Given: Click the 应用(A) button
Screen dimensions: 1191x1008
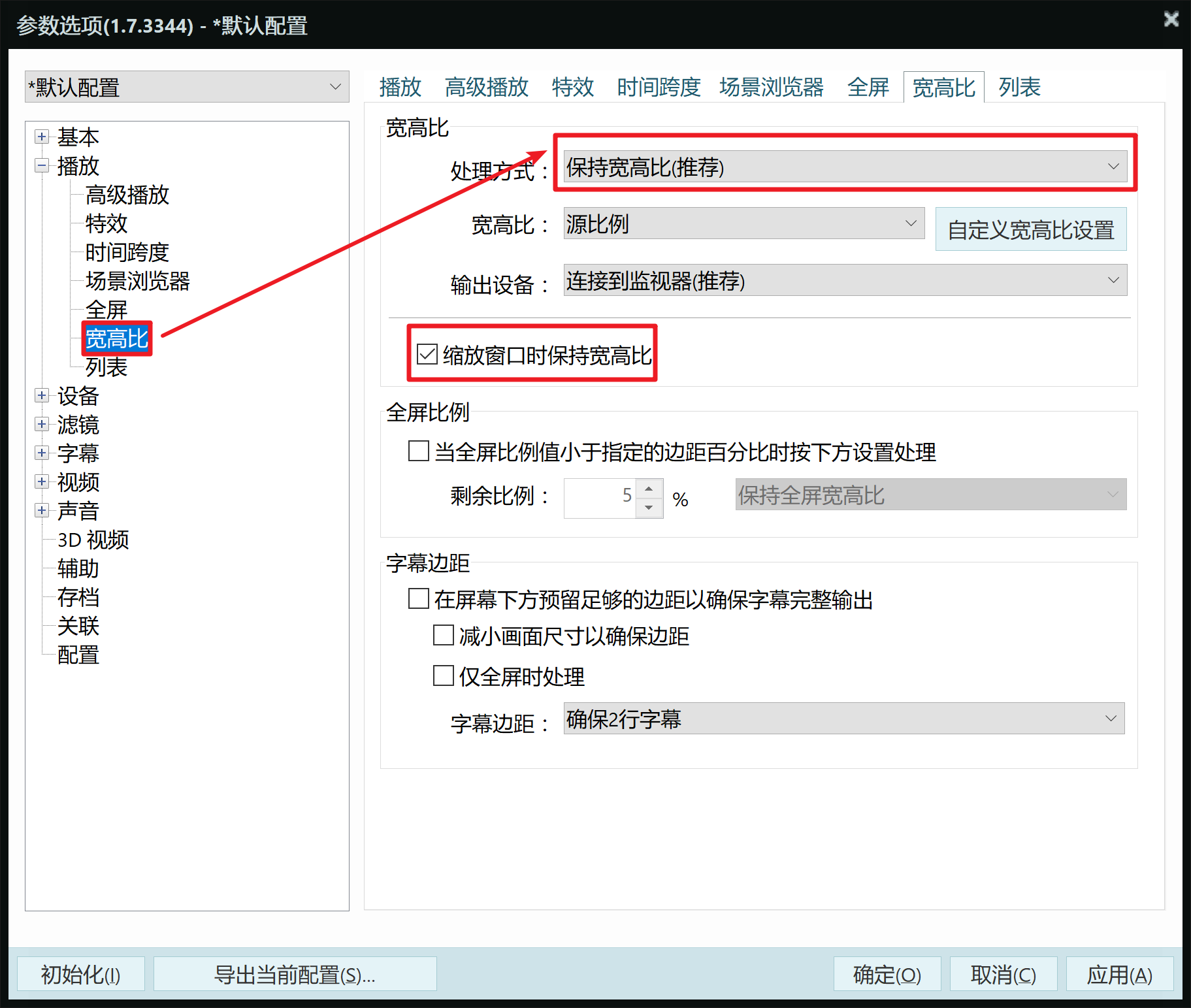Looking at the screenshot, I should [1119, 974].
